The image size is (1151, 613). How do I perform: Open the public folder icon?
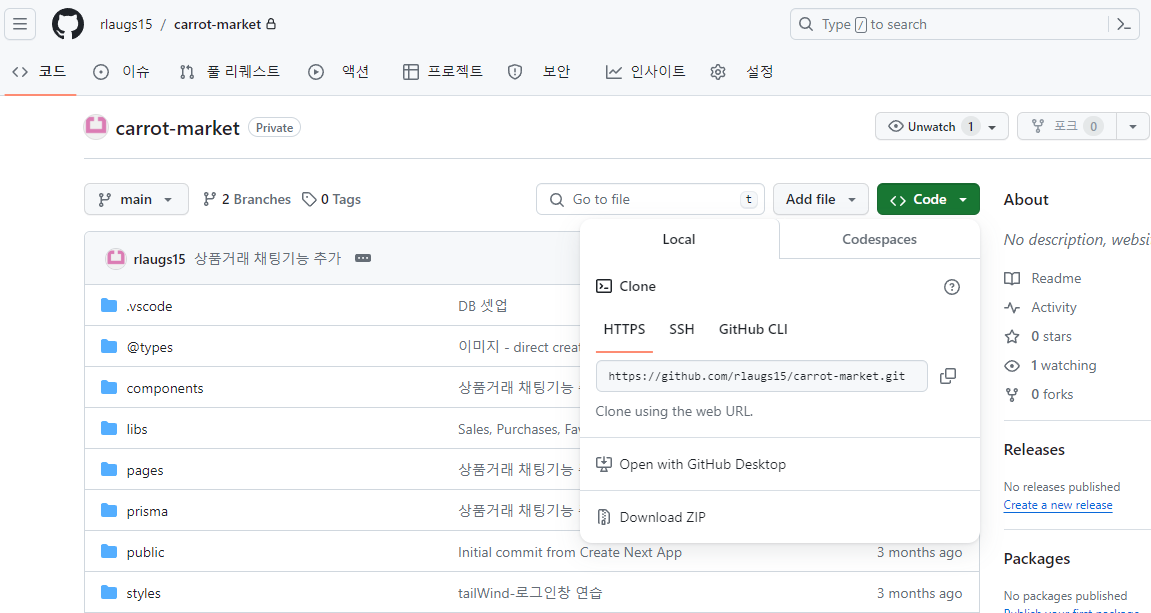pos(109,552)
